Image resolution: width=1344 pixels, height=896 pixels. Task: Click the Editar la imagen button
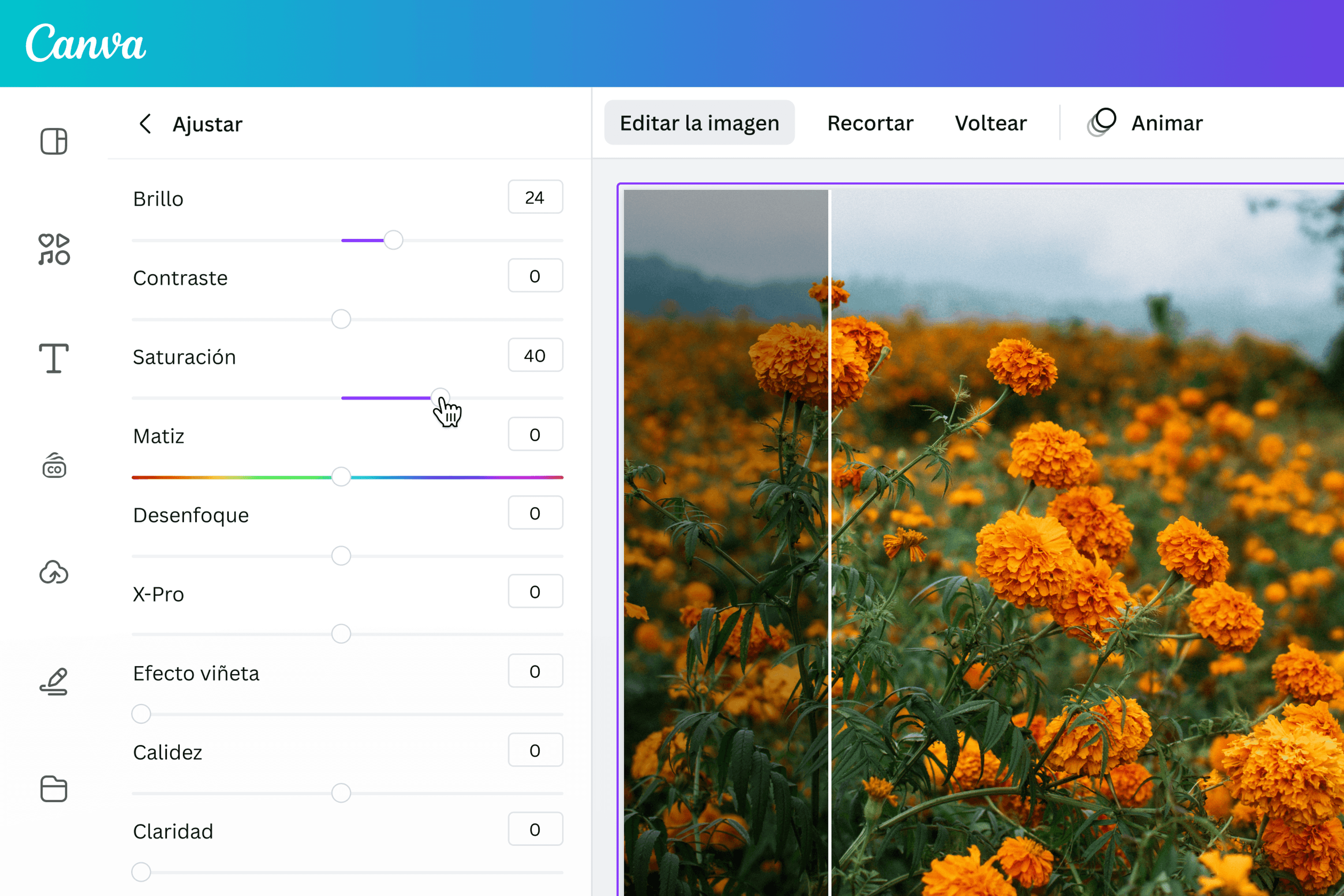tap(699, 123)
